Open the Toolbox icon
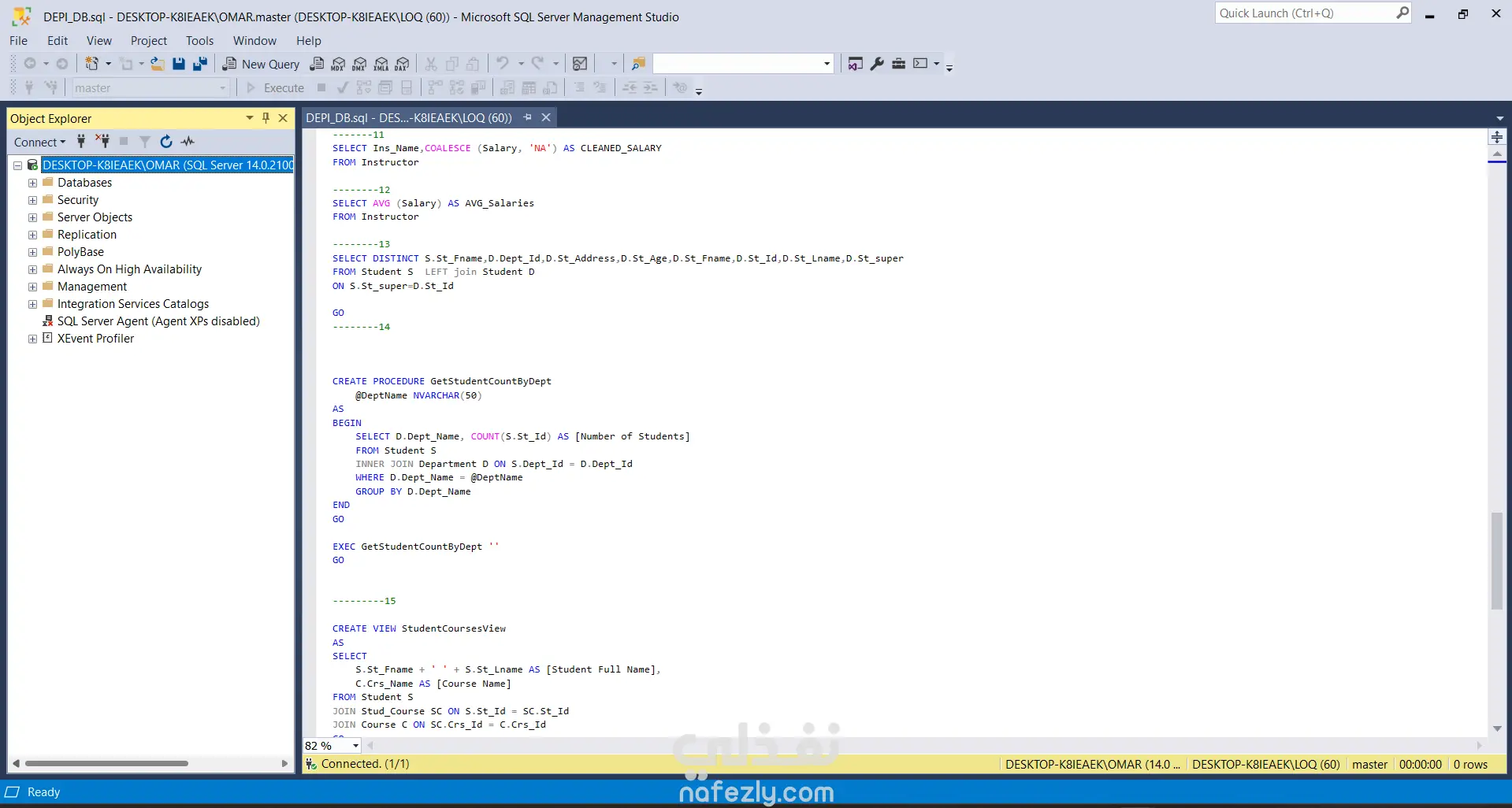 pyautogui.click(x=898, y=64)
